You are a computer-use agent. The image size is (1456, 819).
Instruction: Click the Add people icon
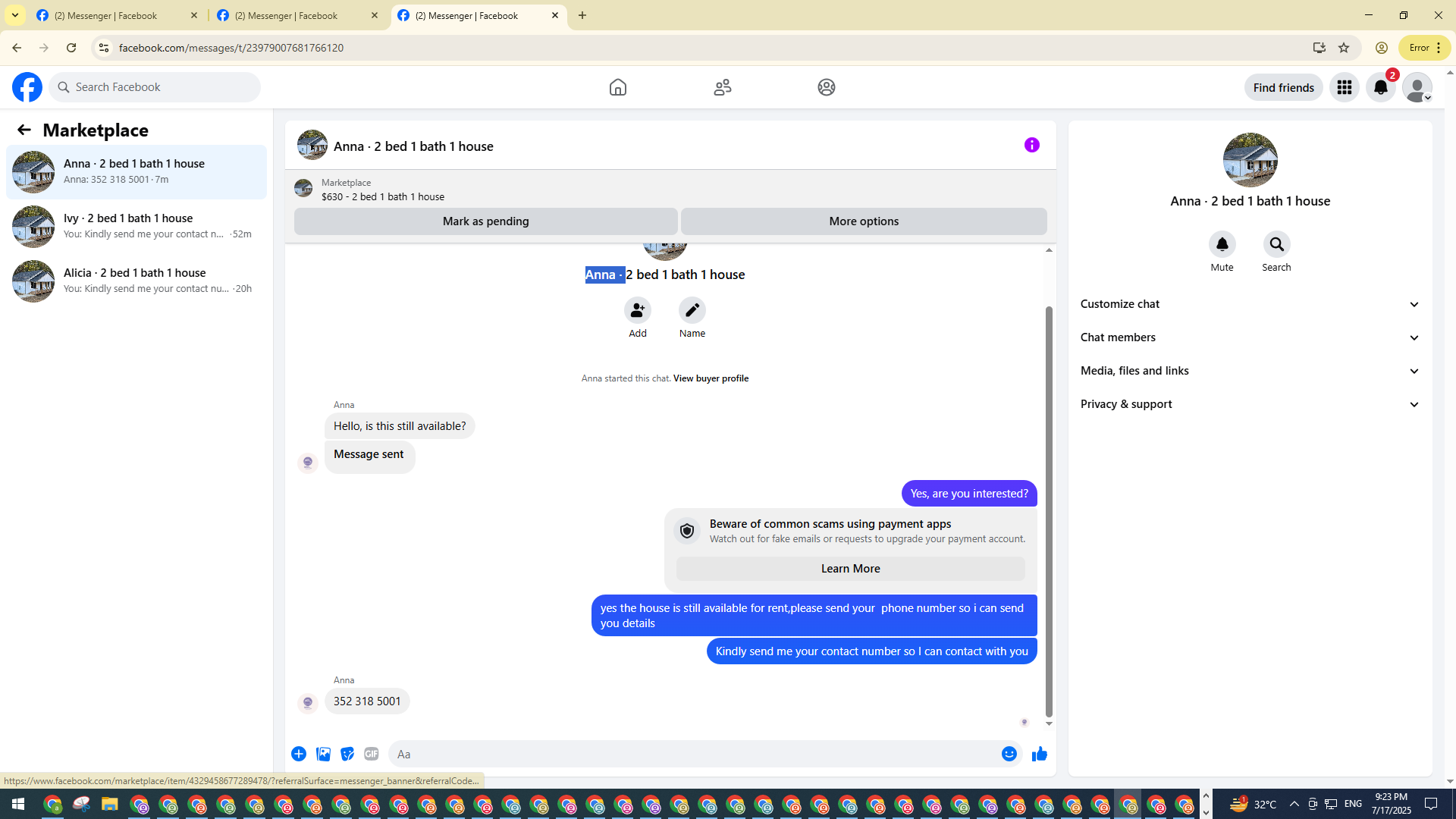point(638,310)
